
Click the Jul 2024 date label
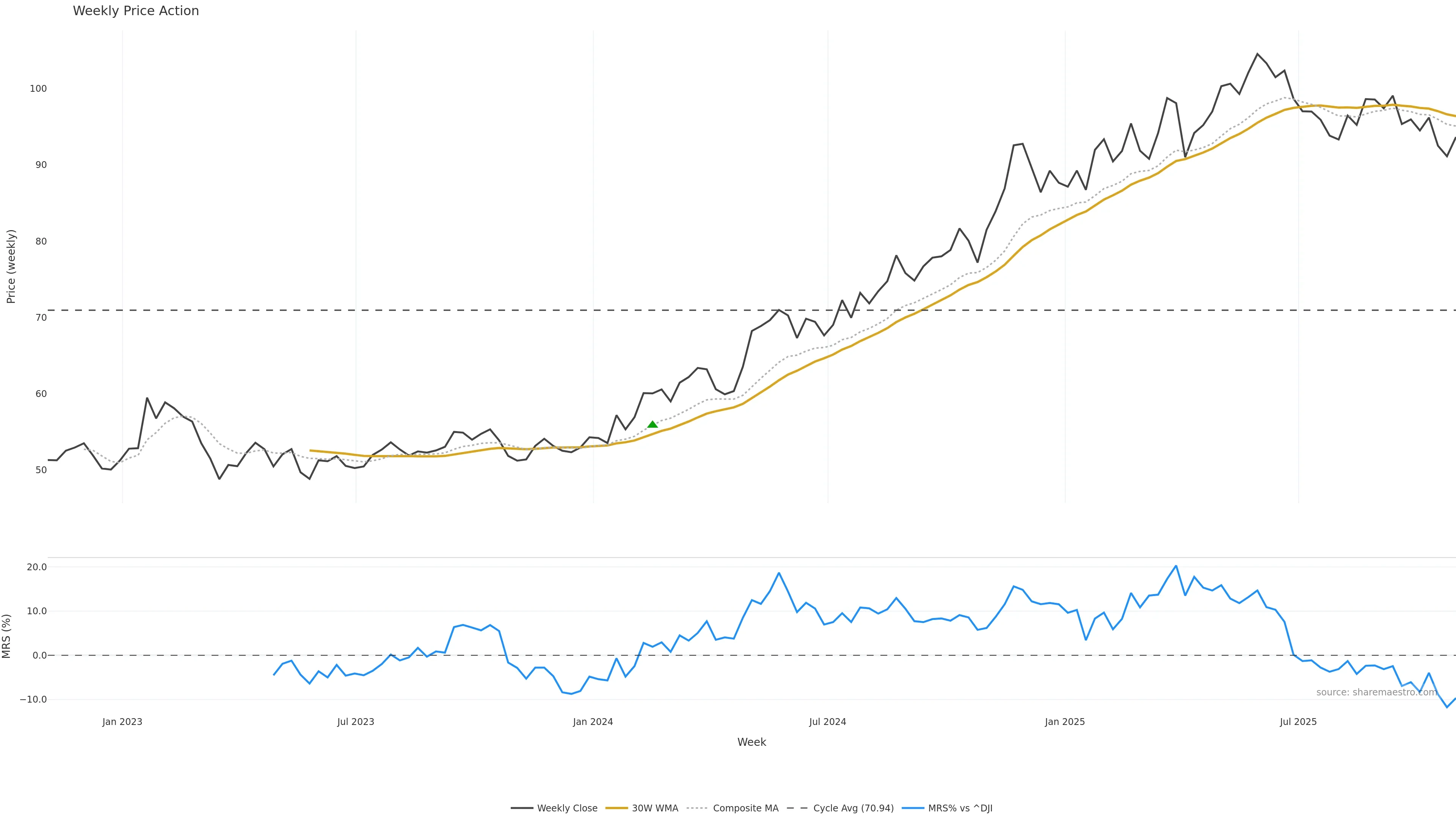coord(827,722)
